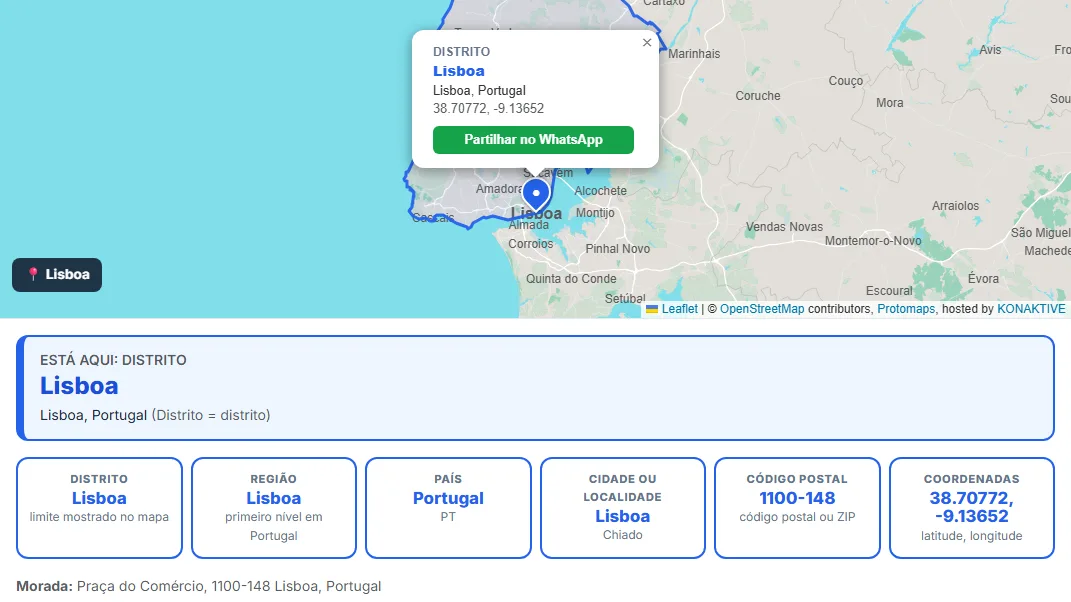Share location via Partilhar no WhatsApp
The height and width of the screenshot is (602, 1071).
pos(533,139)
